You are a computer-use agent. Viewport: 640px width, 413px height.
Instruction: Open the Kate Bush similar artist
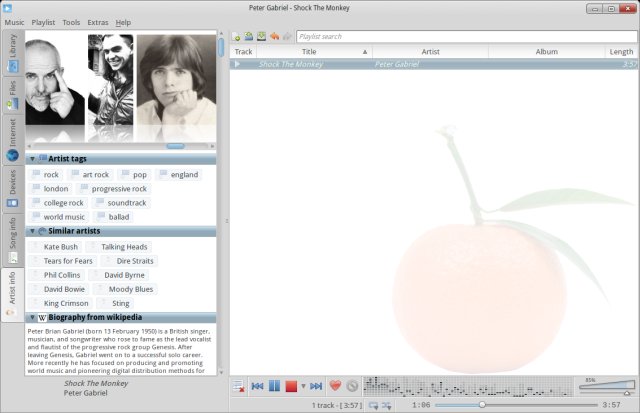coord(60,246)
